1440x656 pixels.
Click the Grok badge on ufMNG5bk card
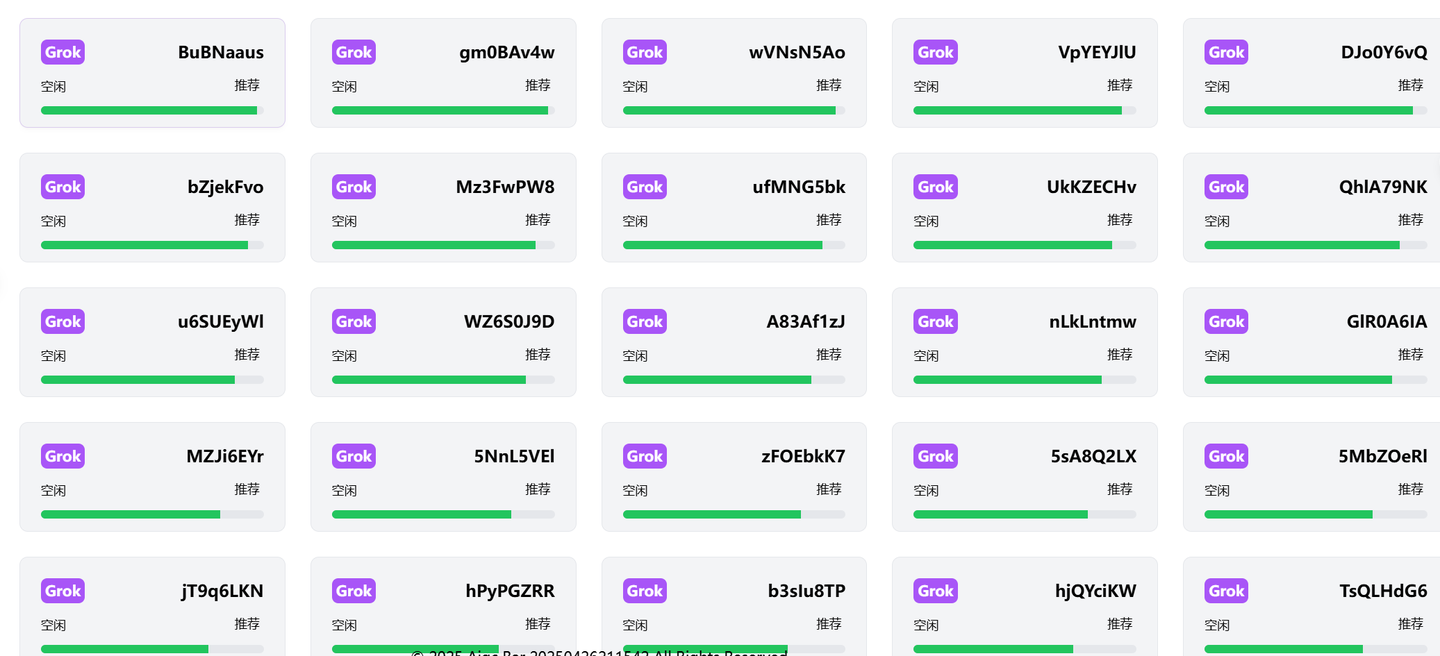(644, 187)
